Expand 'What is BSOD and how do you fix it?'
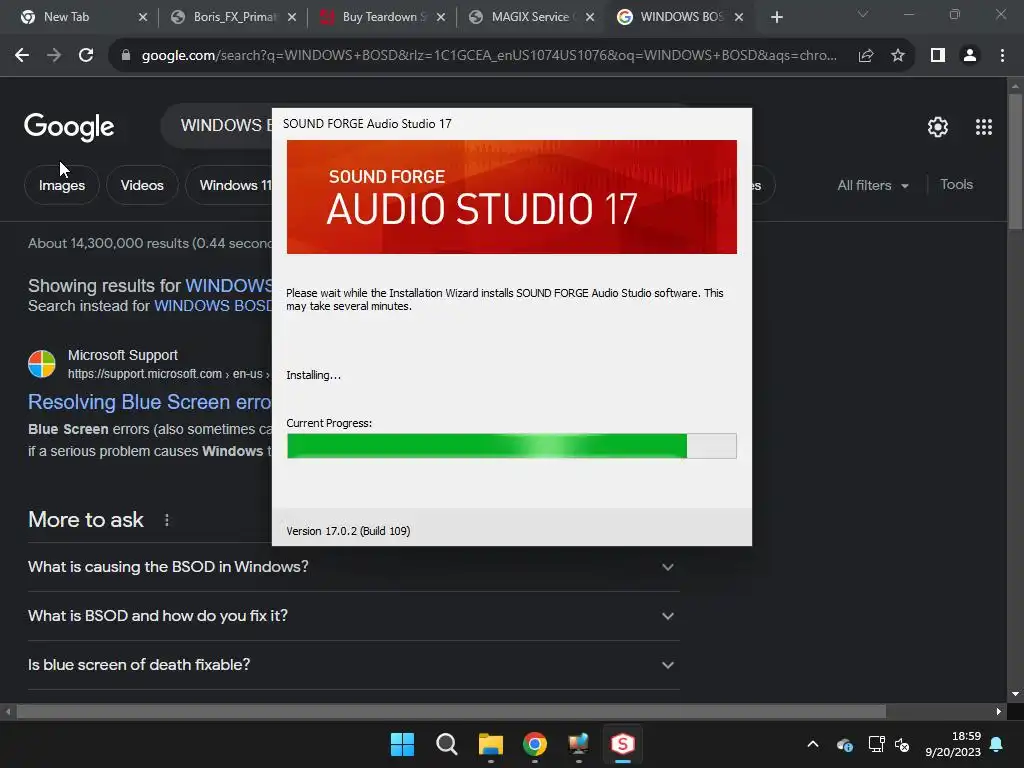 [353, 616]
